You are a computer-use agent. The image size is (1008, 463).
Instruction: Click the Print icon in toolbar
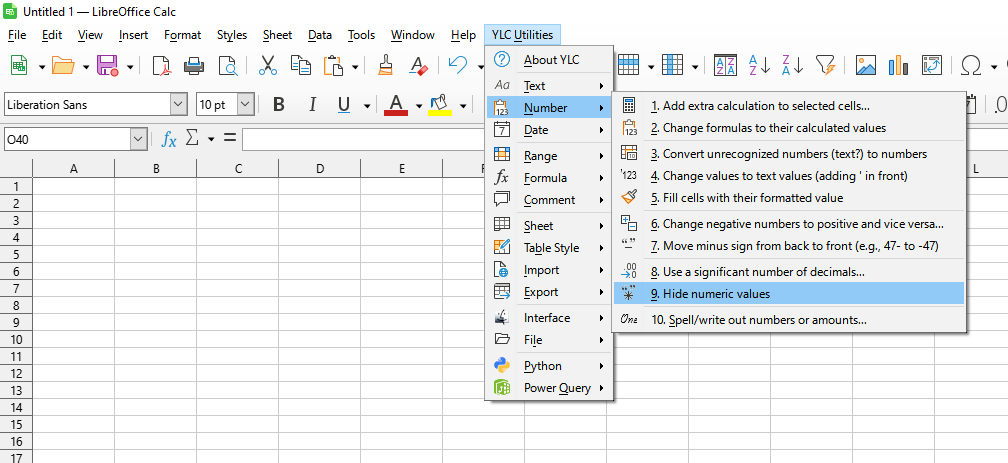194,66
